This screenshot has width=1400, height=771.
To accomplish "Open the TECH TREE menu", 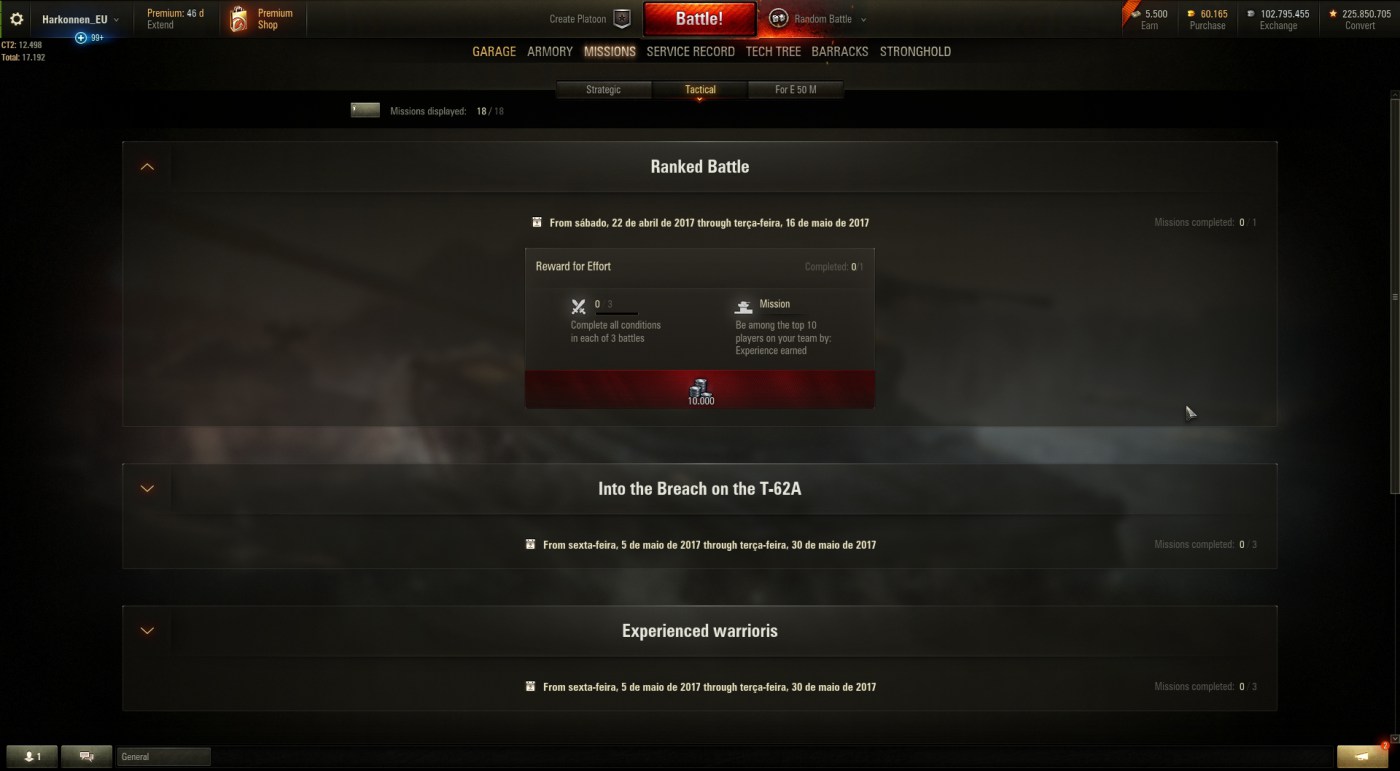I will point(773,51).
